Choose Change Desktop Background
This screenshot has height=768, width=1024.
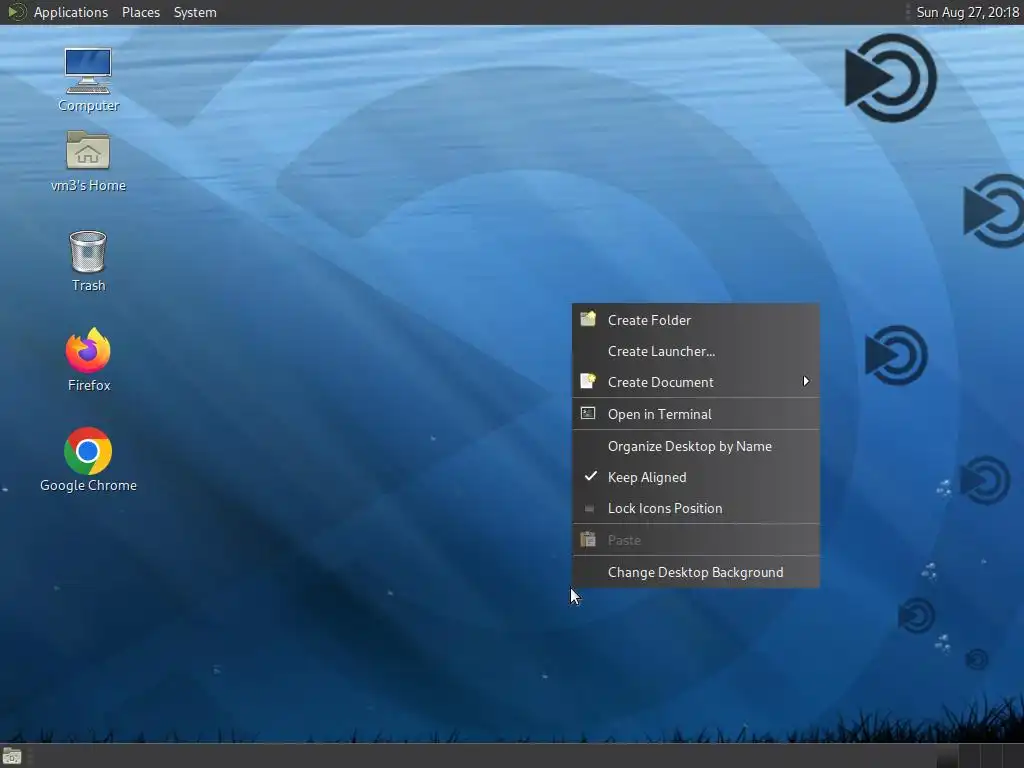pyautogui.click(x=696, y=572)
